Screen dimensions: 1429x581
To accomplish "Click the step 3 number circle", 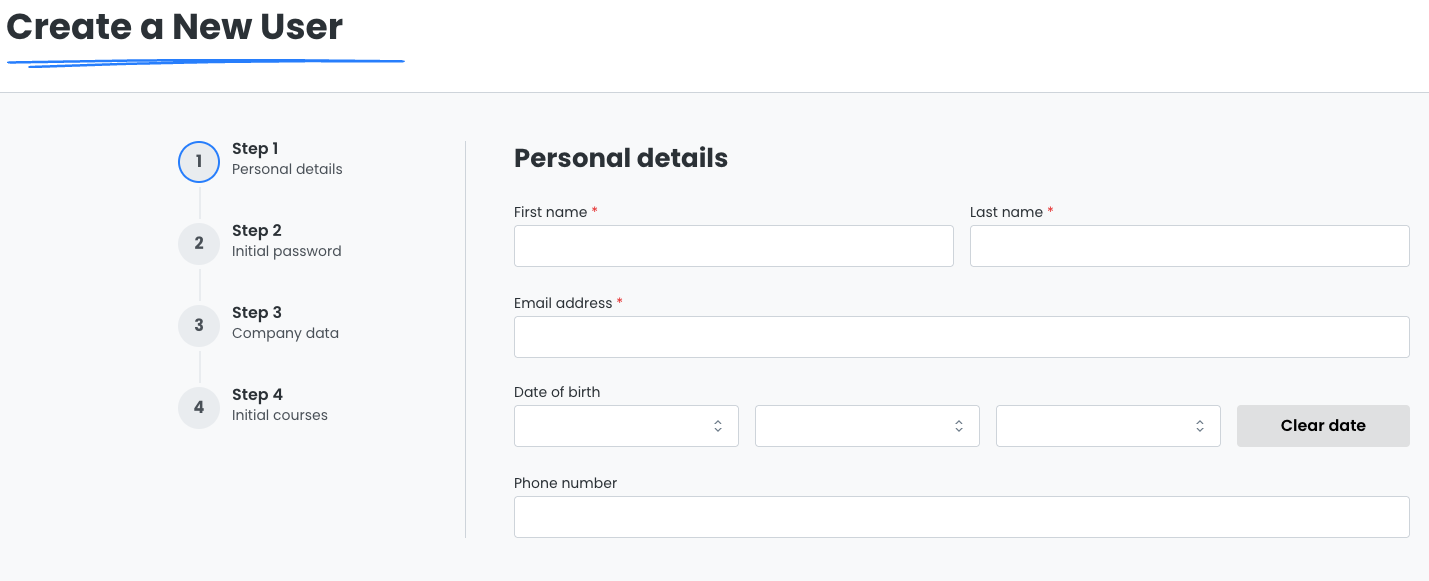I will tap(199, 325).
